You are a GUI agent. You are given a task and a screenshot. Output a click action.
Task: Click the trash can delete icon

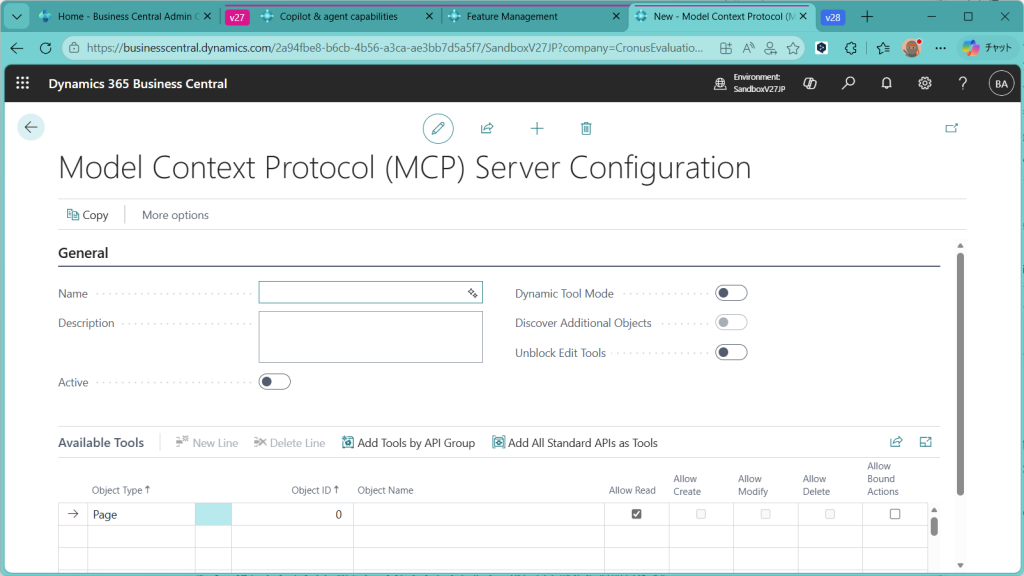click(x=586, y=128)
